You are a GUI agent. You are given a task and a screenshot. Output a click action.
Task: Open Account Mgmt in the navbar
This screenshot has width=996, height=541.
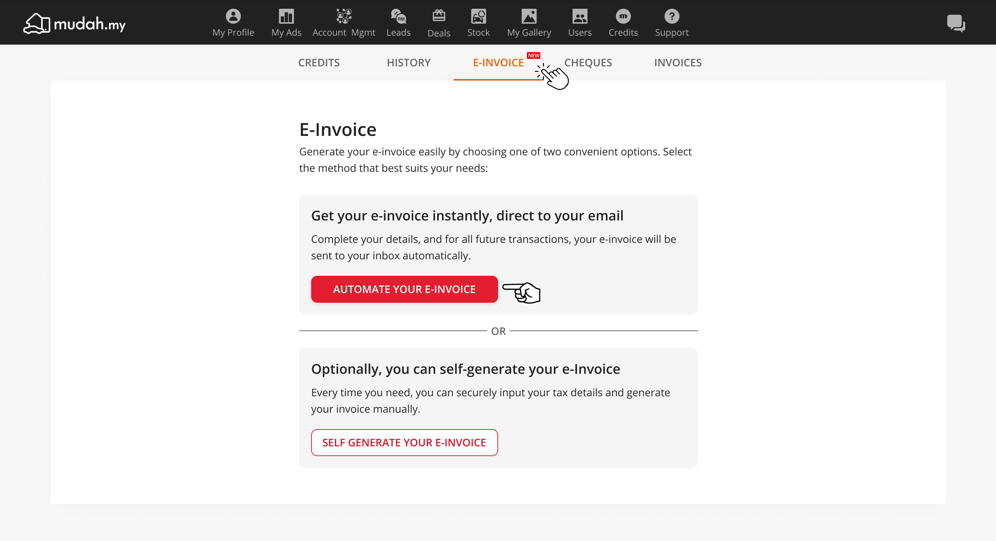pyautogui.click(x=343, y=22)
